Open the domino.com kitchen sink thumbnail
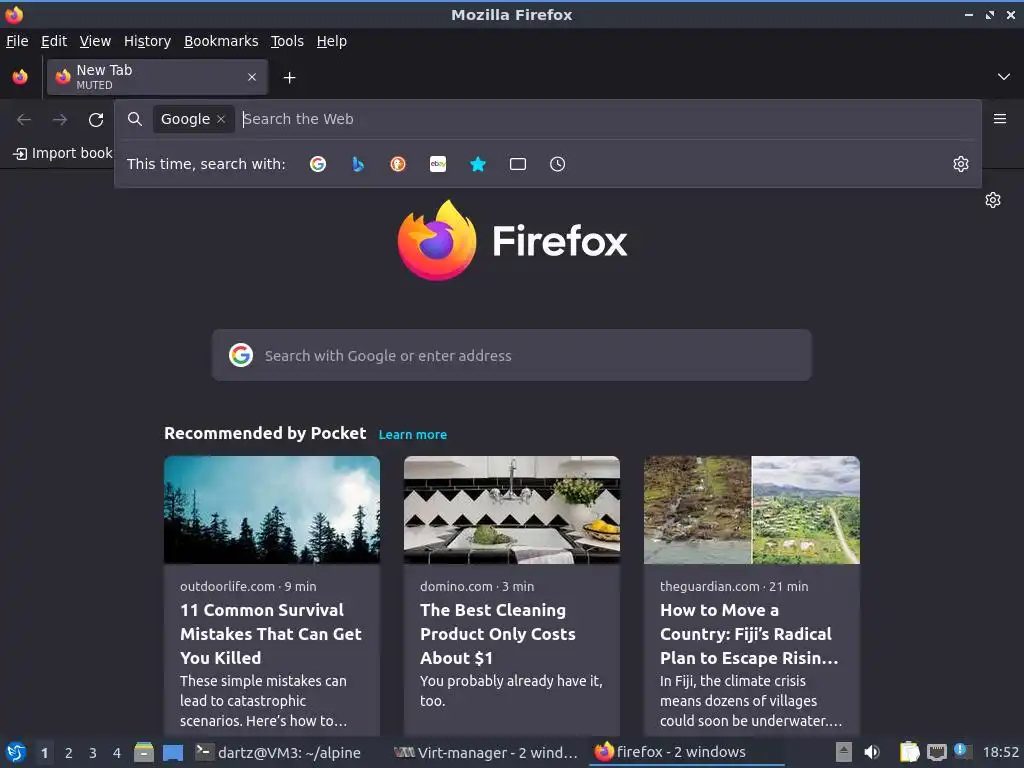 tap(511, 509)
